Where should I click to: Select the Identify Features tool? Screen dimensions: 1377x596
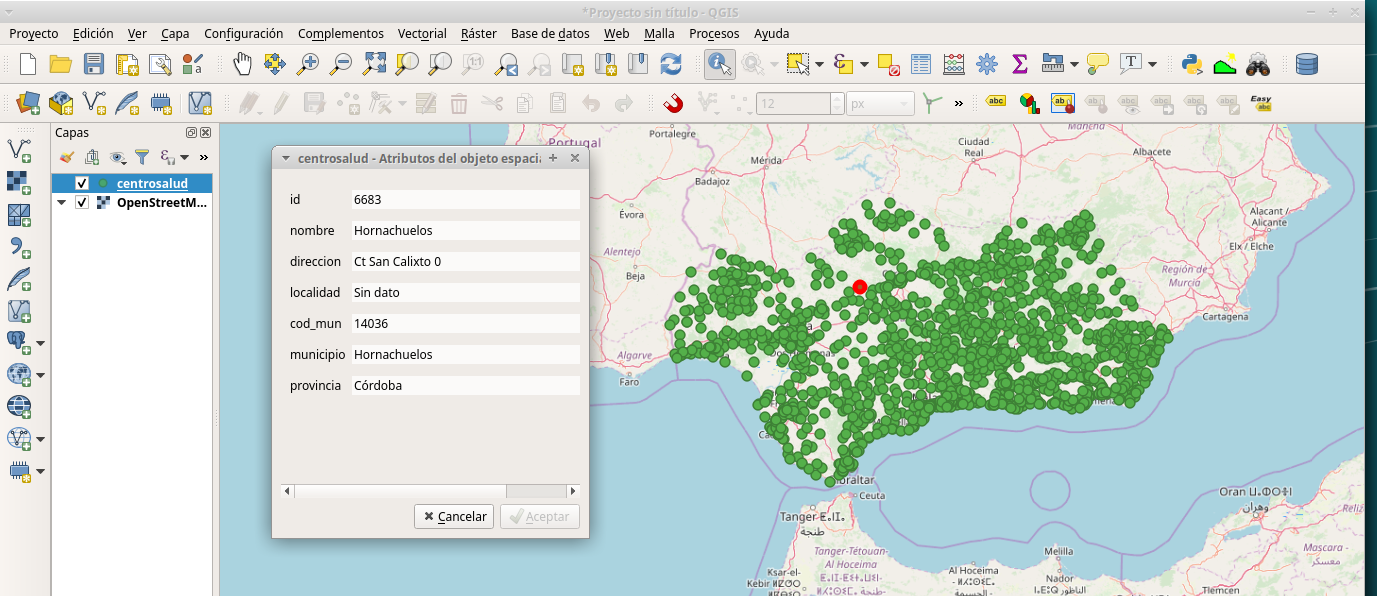point(719,63)
